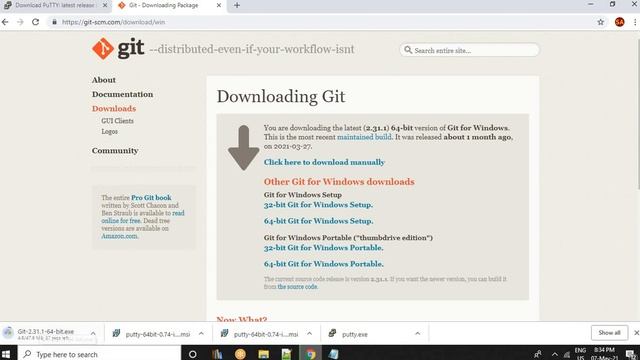Open the Community section
The height and width of the screenshot is (360, 640).
tap(115, 151)
